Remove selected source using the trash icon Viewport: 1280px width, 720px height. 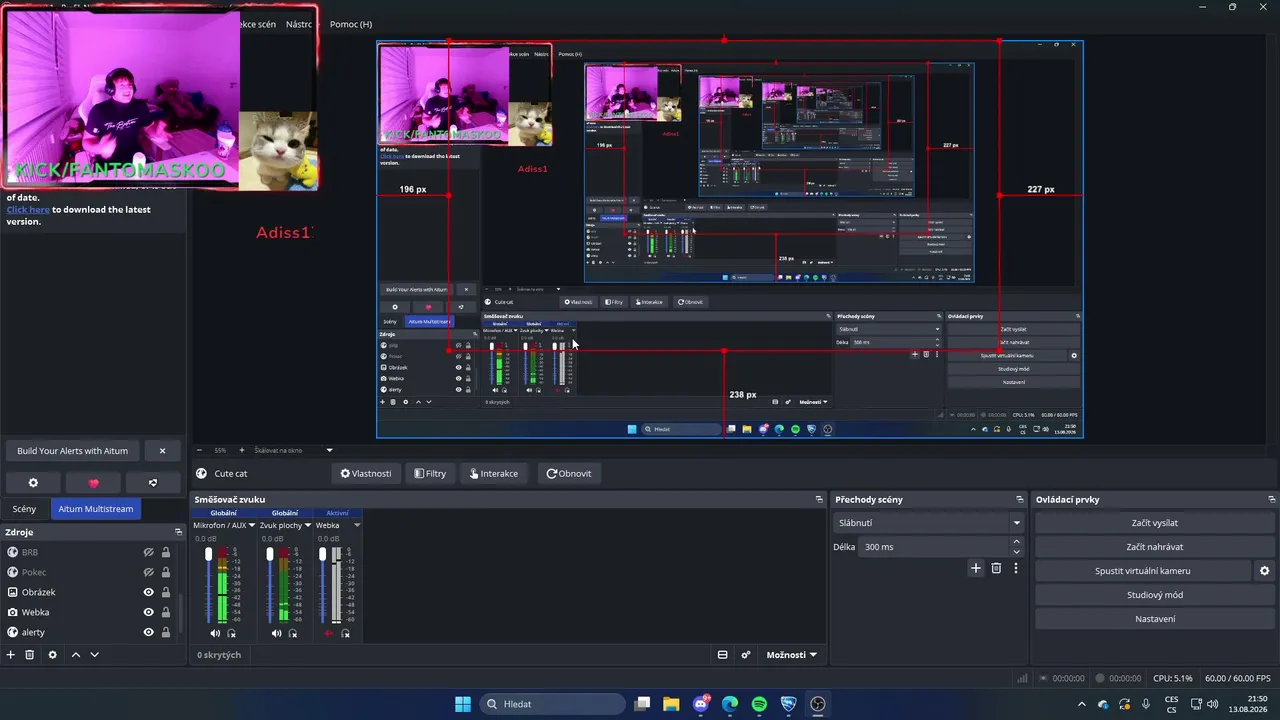(x=30, y=655)
